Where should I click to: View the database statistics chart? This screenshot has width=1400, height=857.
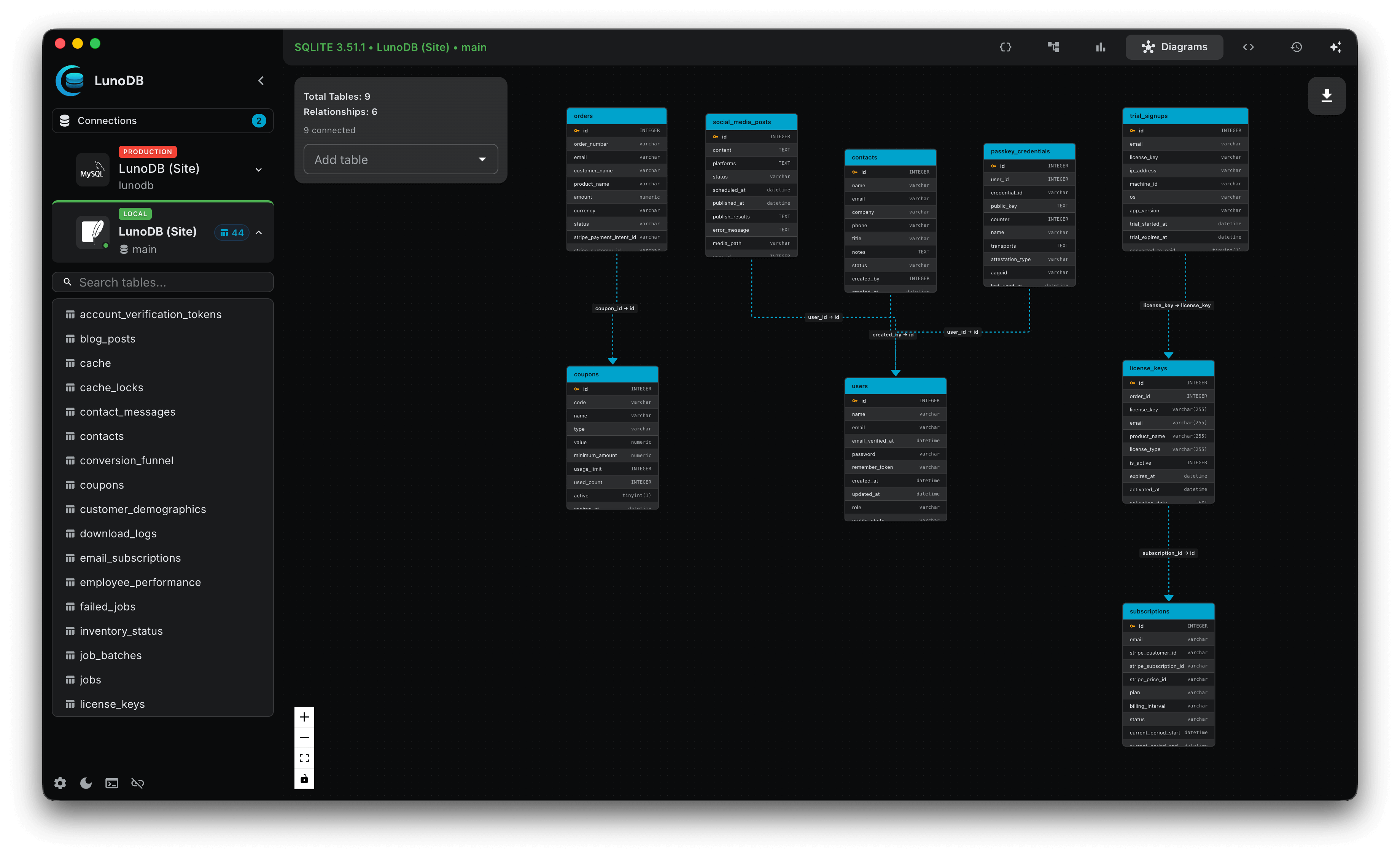pos(1101,47)
